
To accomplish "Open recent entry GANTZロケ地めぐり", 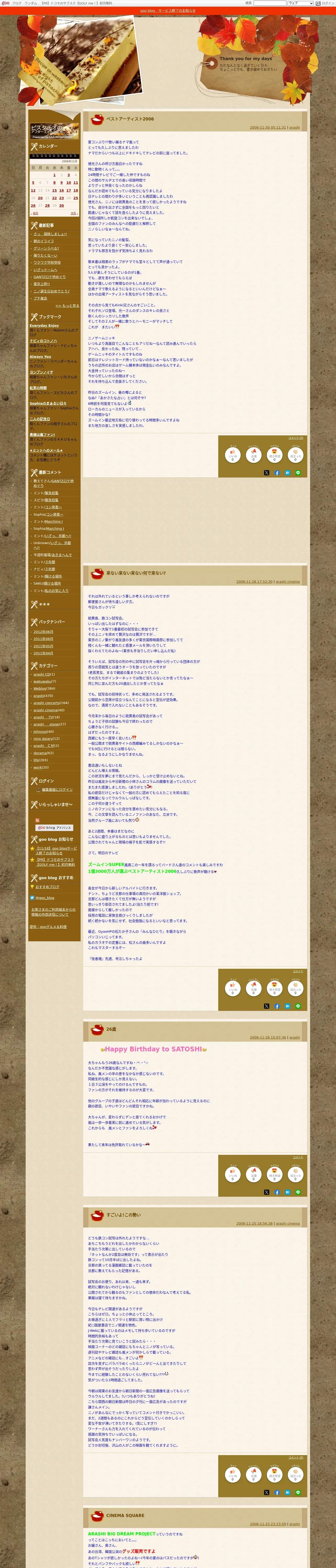I will (49, 277).
